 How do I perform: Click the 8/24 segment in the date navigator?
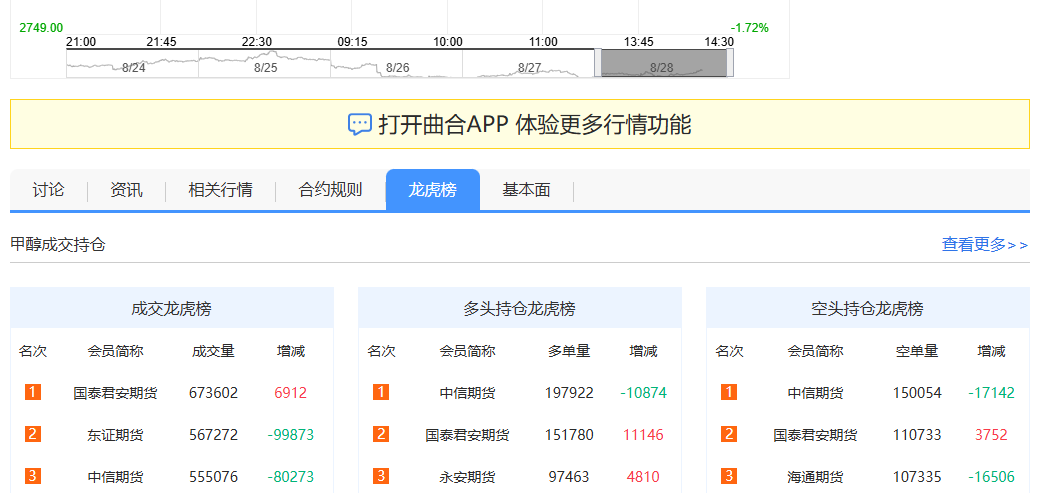133,66
